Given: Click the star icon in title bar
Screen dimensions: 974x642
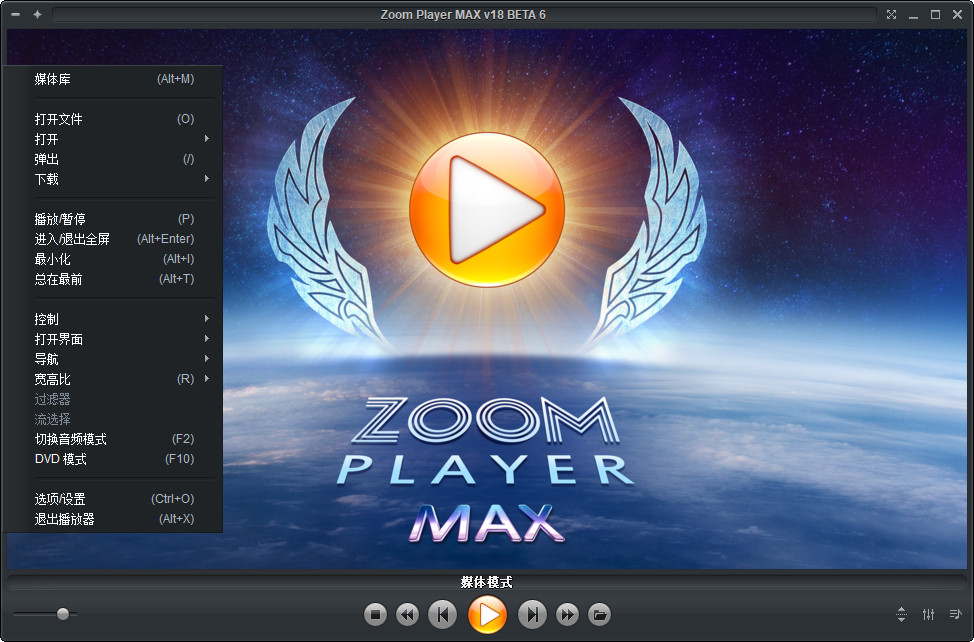Looking at the screenshot, I should click(x=37, y=14).
